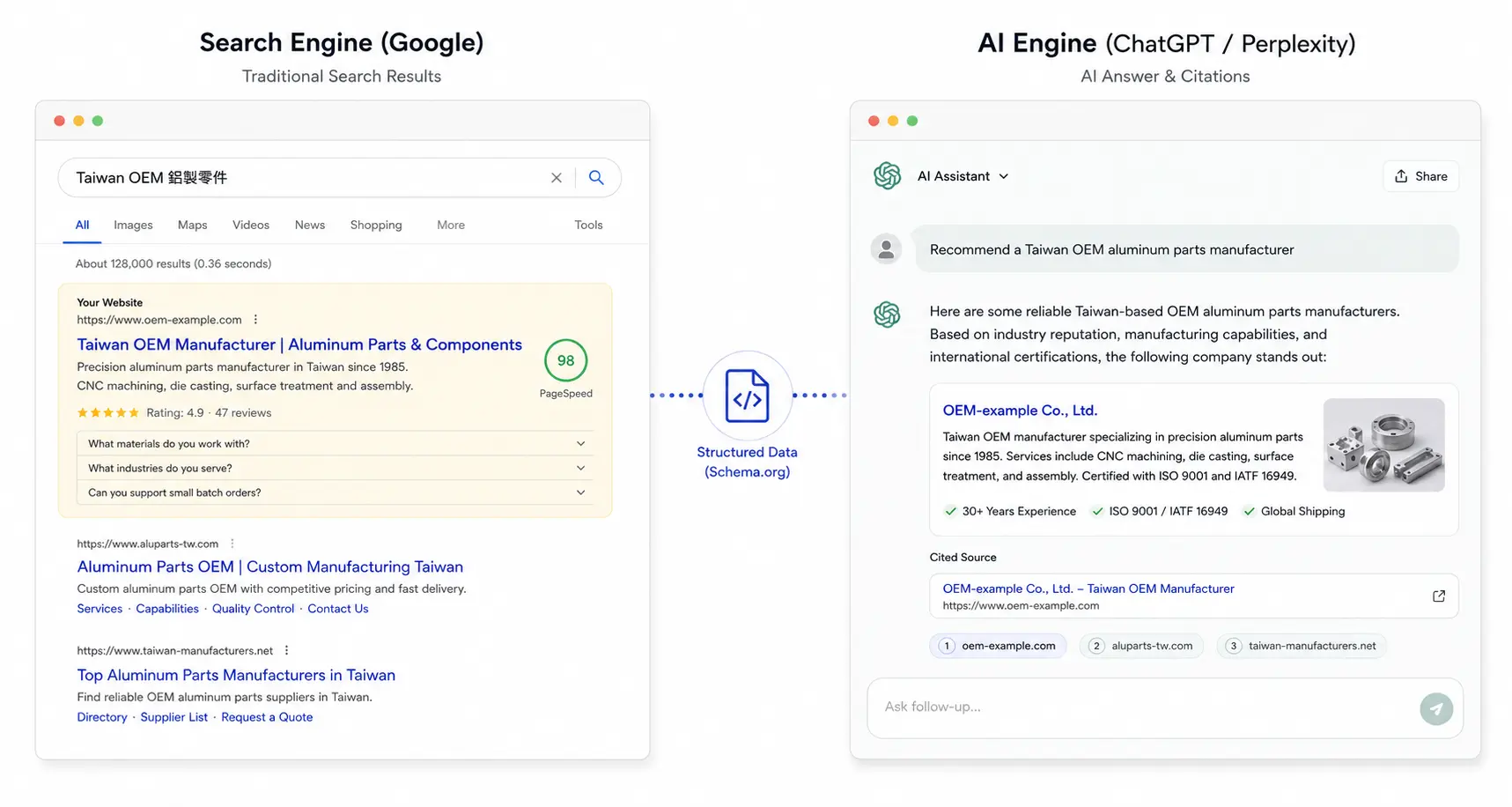Switch to the Videos tab
Image resolution: width=1512 pixels, height=807 pixels.
point(251,225)
